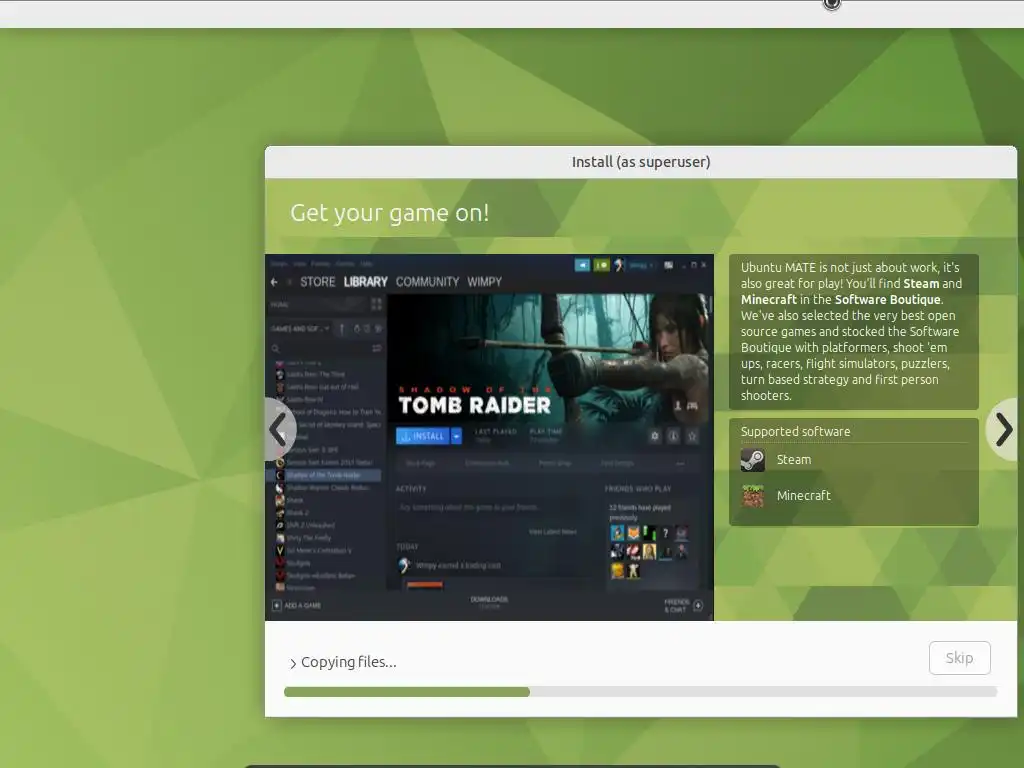Advance to the next slide with right arrow
1024x768 pixels.
pos(1004,430)
